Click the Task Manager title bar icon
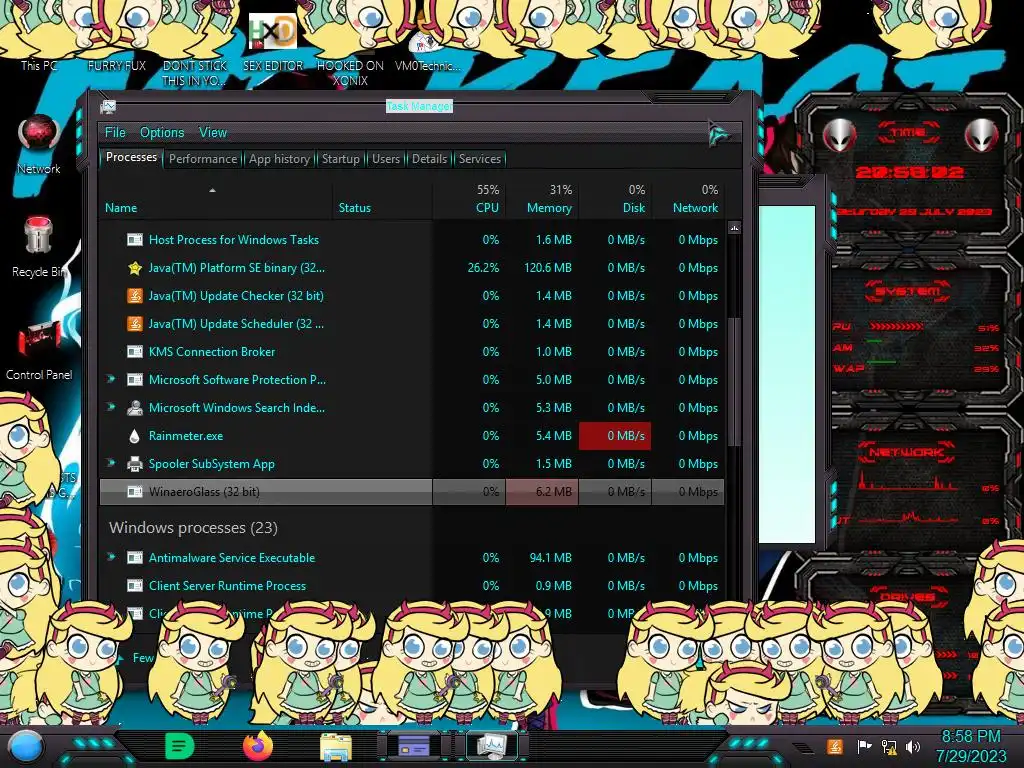The image size is (1024, 768). click(108, 106)
